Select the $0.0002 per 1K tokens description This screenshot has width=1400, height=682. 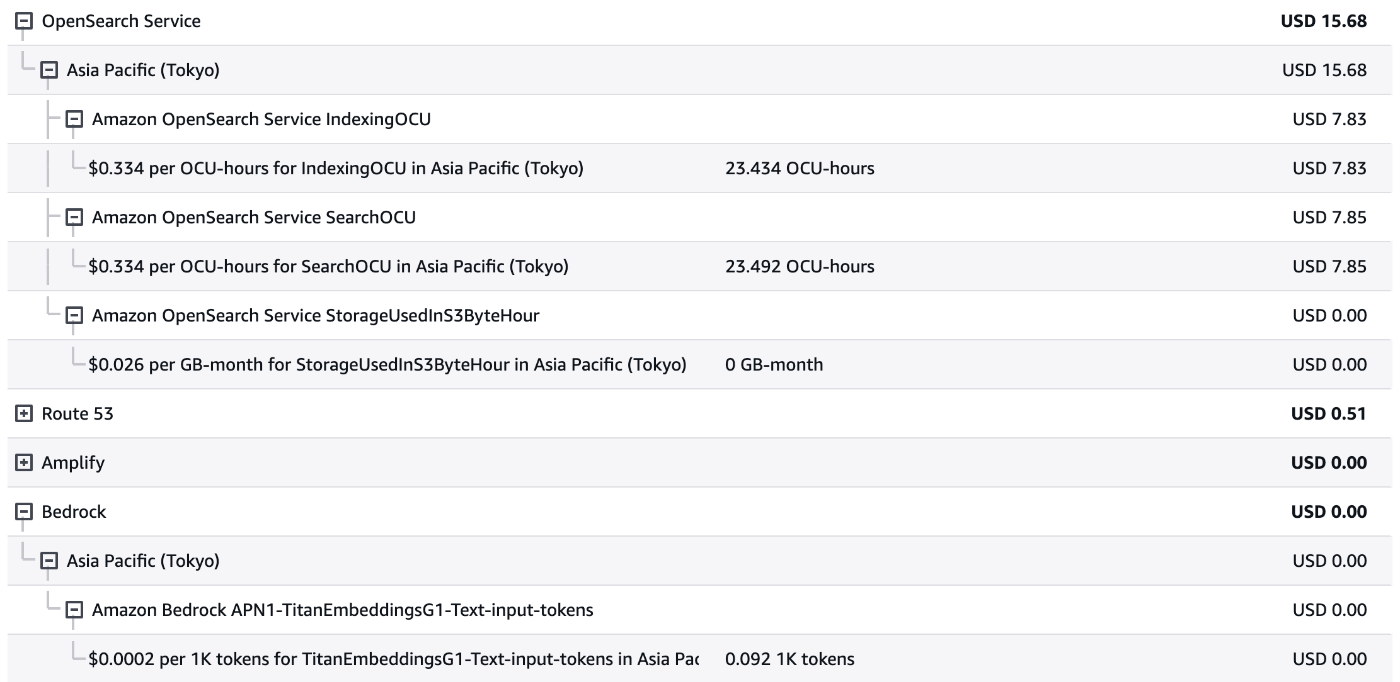pos(393,658)
